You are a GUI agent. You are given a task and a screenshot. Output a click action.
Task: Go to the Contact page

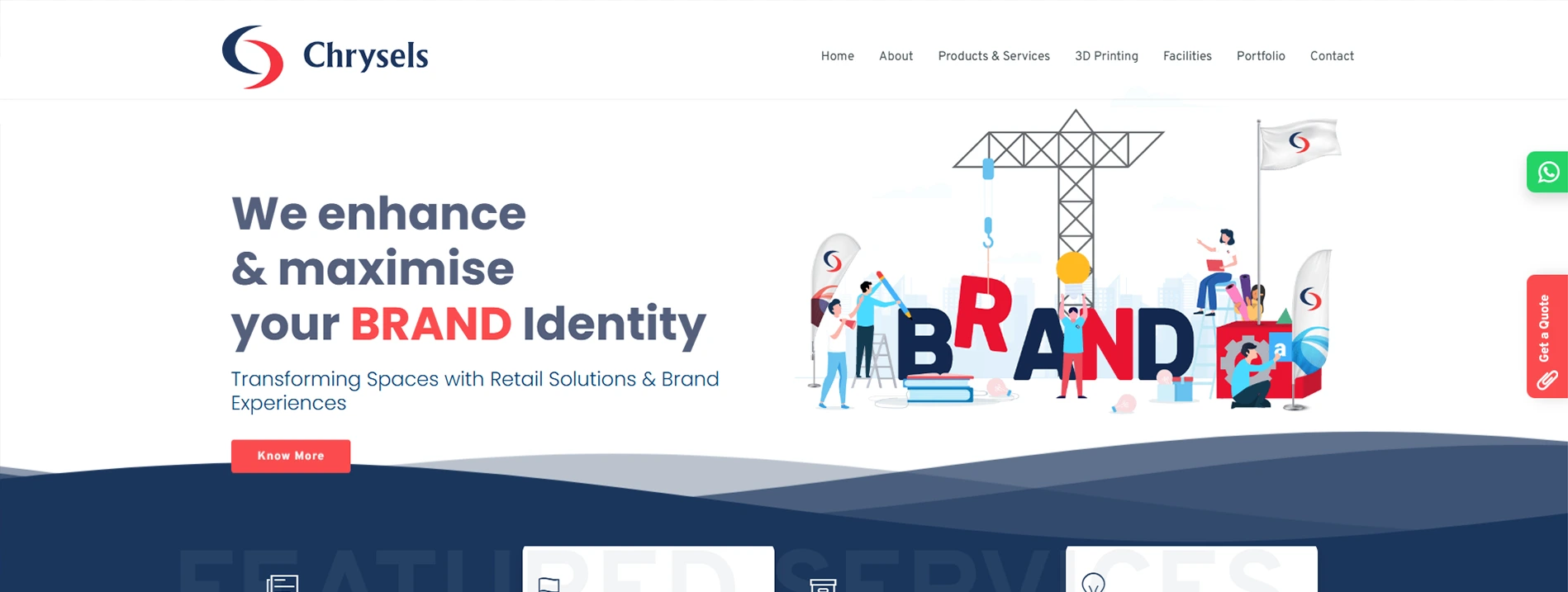(x=1332, y=56)
